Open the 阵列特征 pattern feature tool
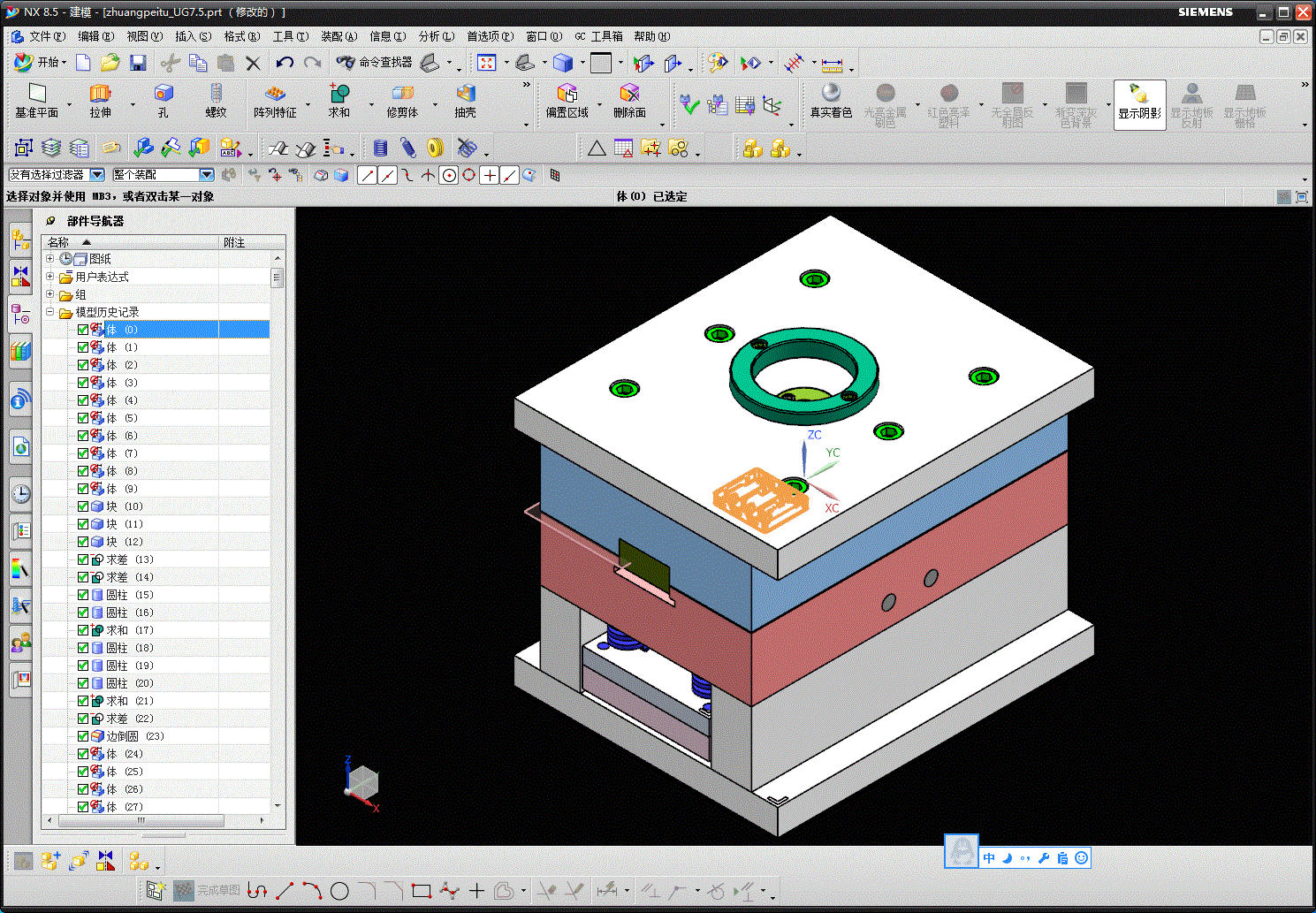 click(x=275, y=101)
